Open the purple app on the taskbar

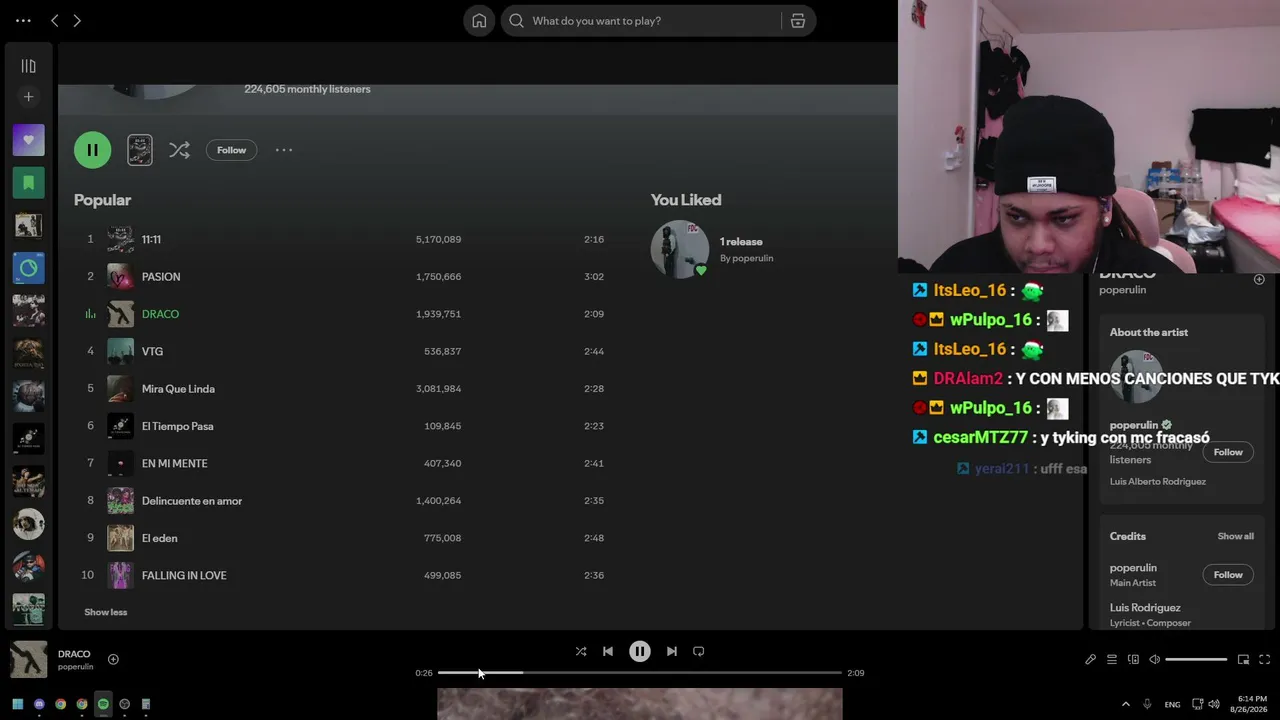coord(39,704)
